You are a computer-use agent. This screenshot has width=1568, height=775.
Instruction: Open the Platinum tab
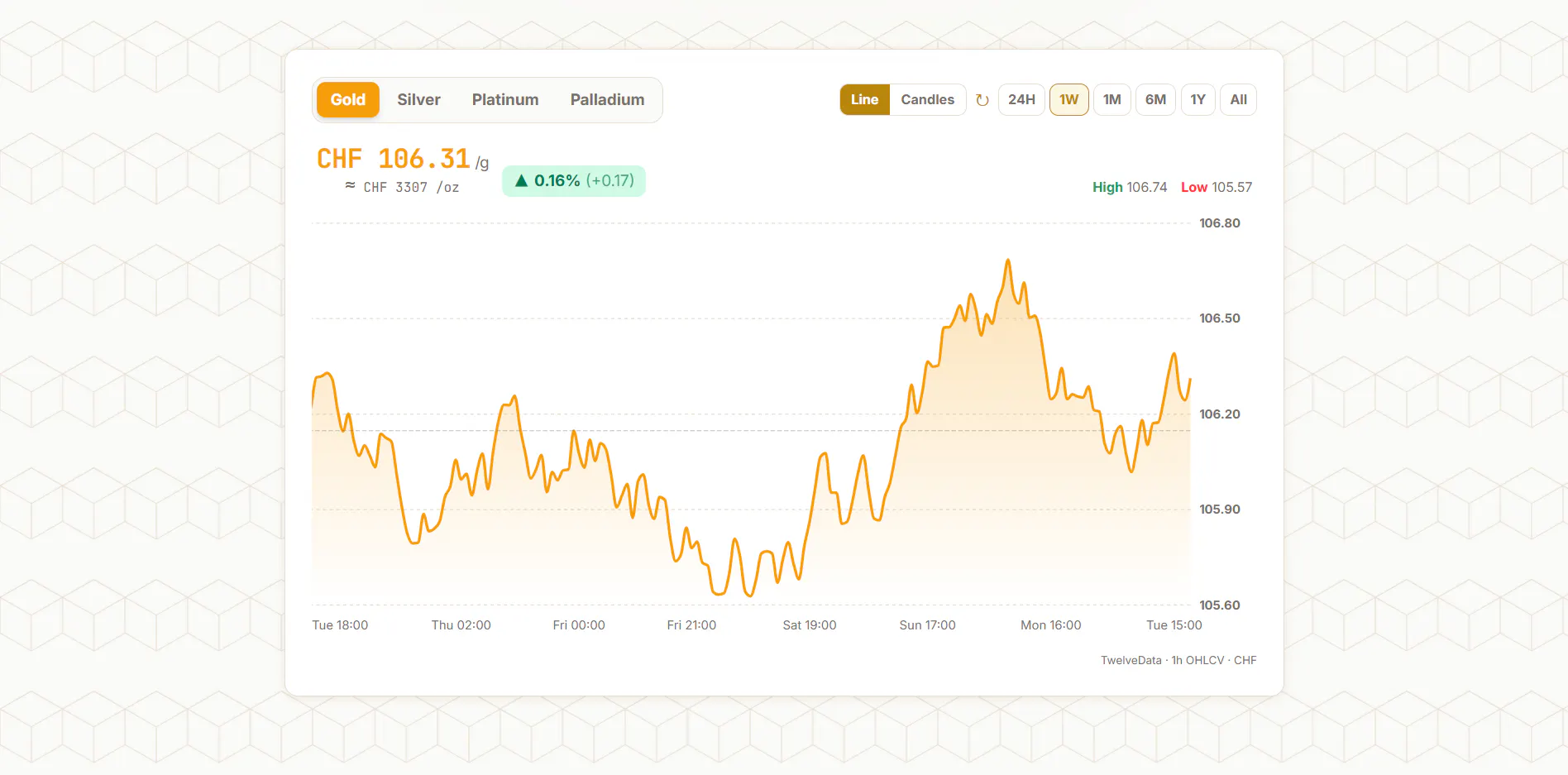click(505, 100)
